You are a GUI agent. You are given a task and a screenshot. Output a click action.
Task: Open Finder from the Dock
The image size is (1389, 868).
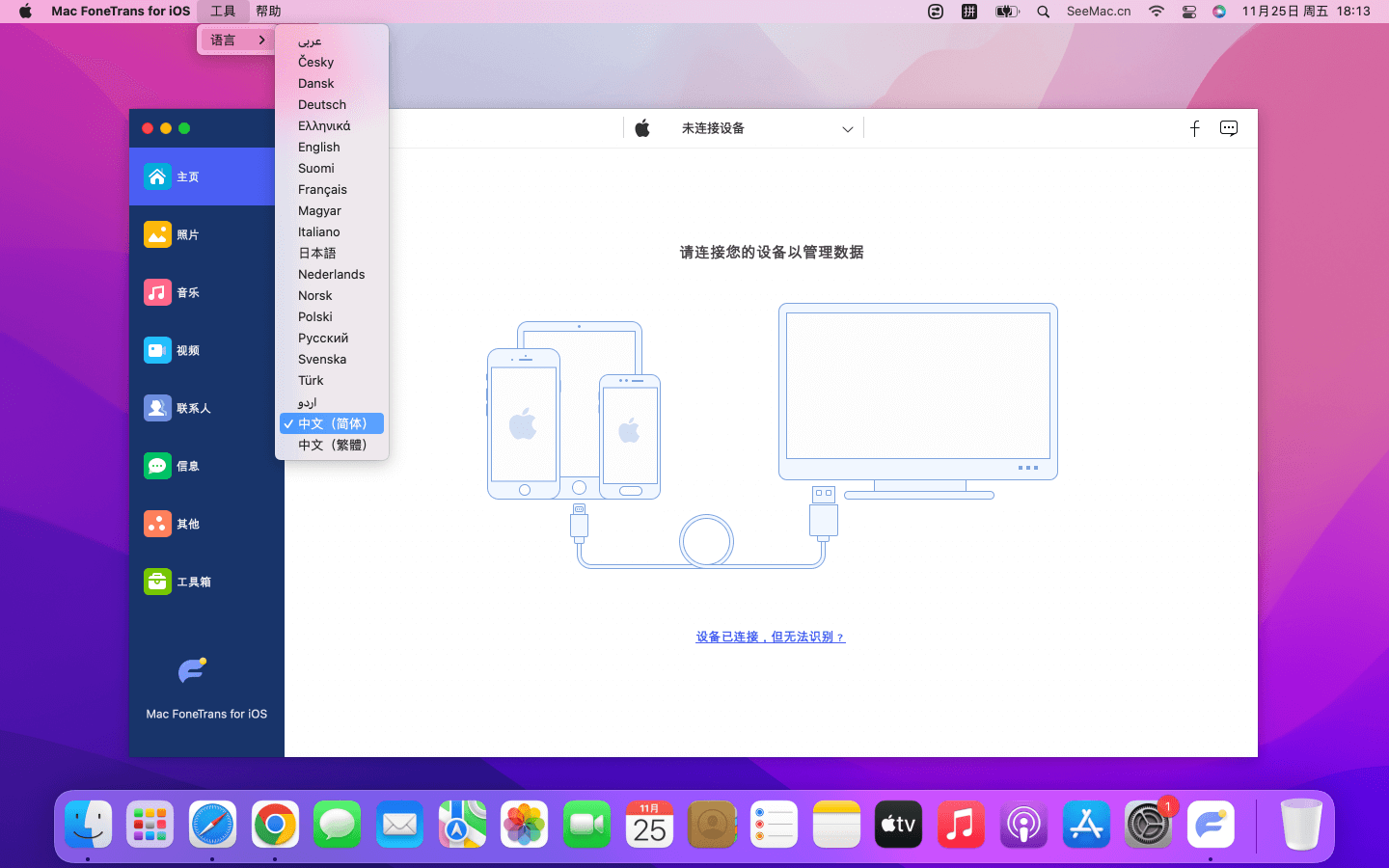click(89, 825)
